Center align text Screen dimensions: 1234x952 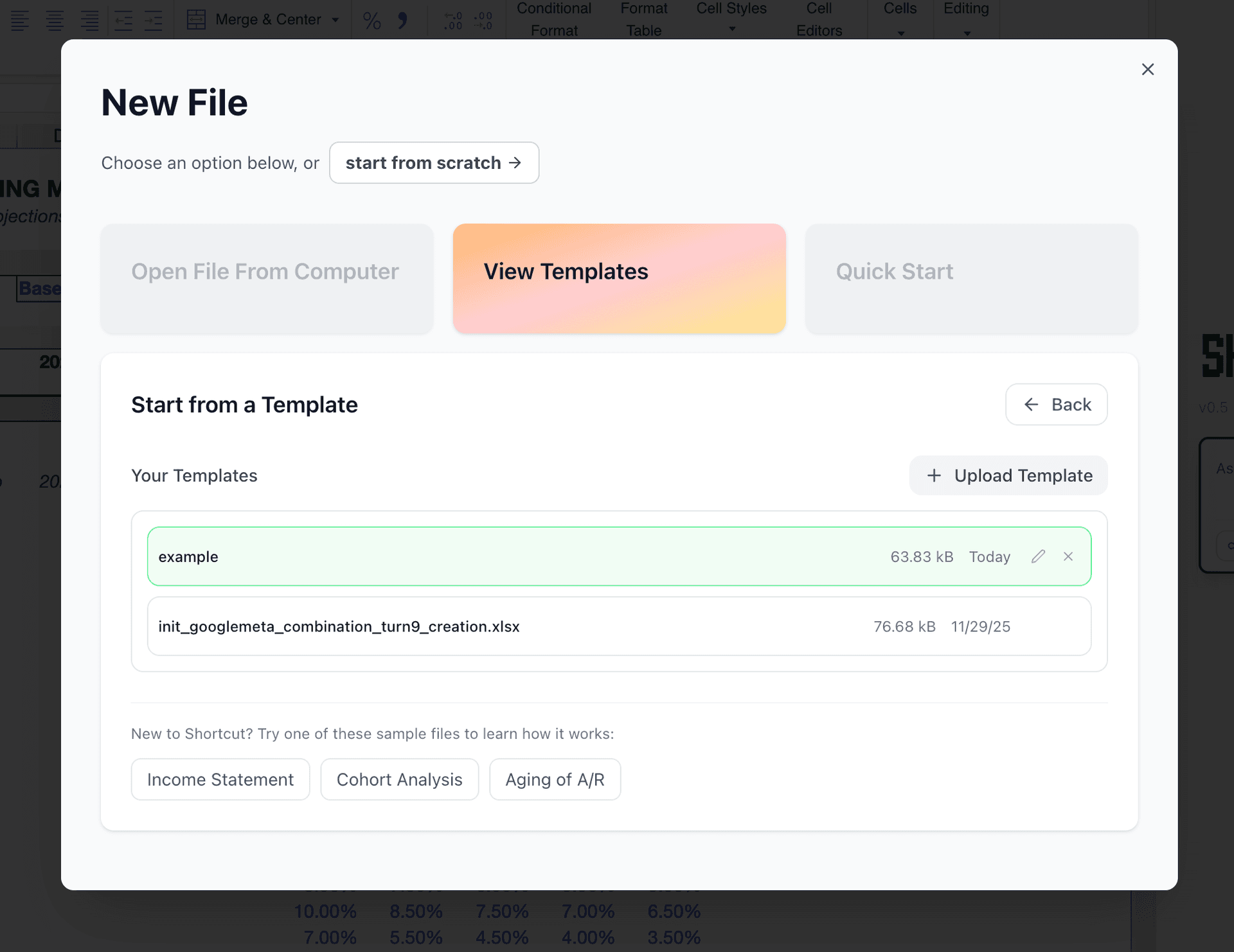point(55,19)
